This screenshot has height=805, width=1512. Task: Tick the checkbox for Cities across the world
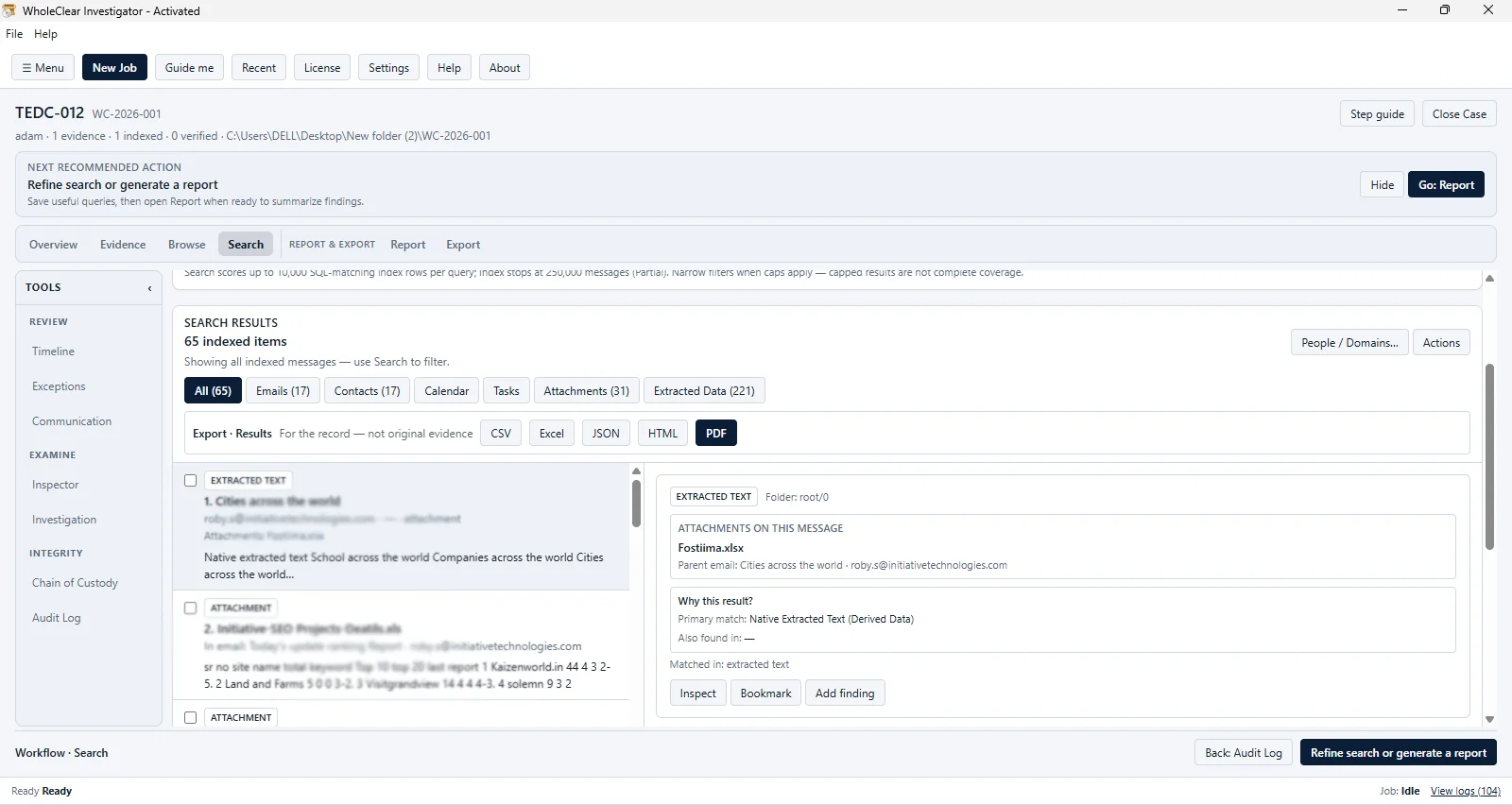(x=191, y=480)
